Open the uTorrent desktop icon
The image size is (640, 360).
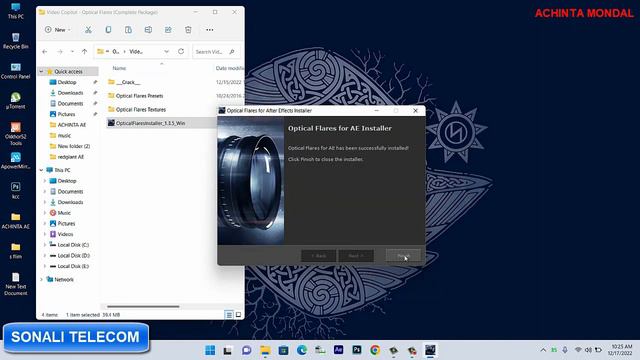pyautogui.click(x=16, y=101)
